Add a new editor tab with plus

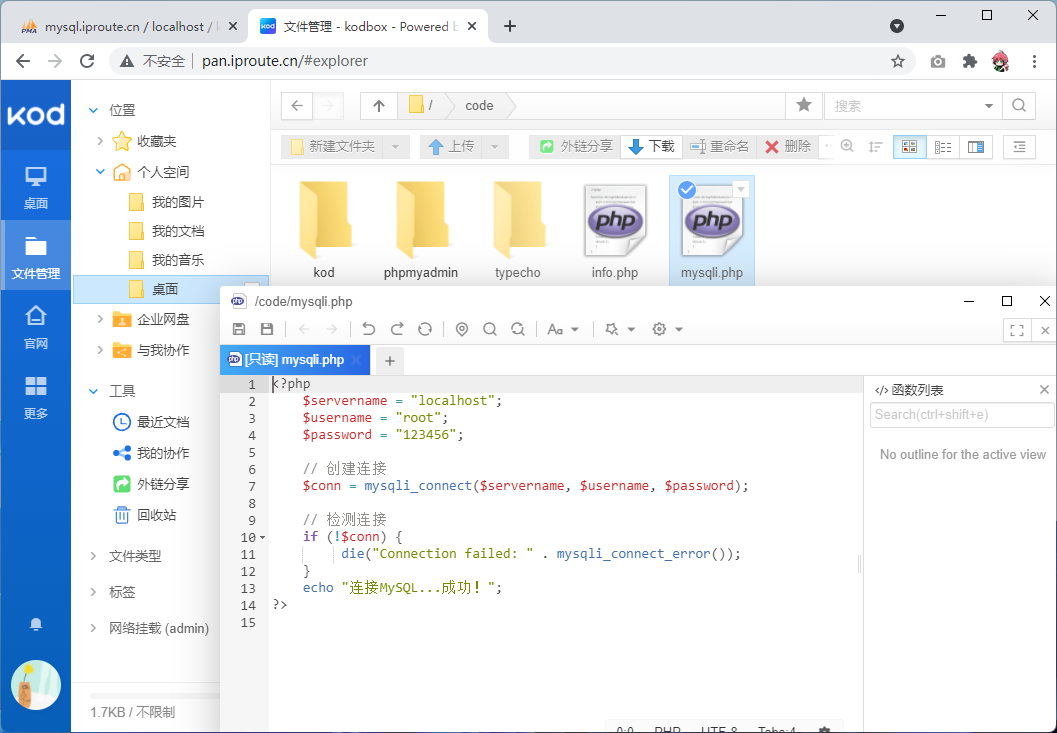390,360
